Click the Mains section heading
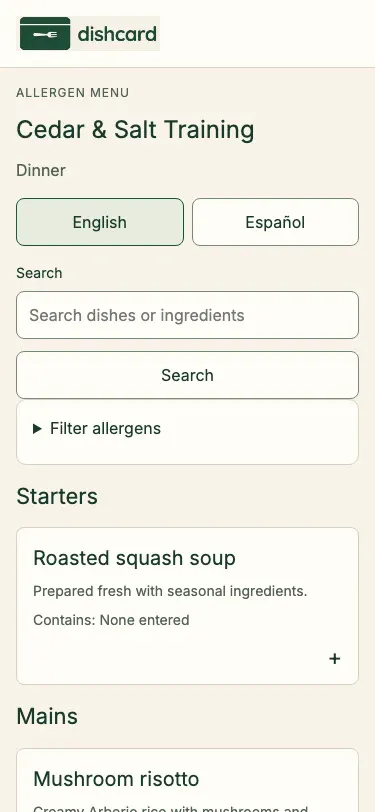This screenshot has height=812, width=375. 47,717
